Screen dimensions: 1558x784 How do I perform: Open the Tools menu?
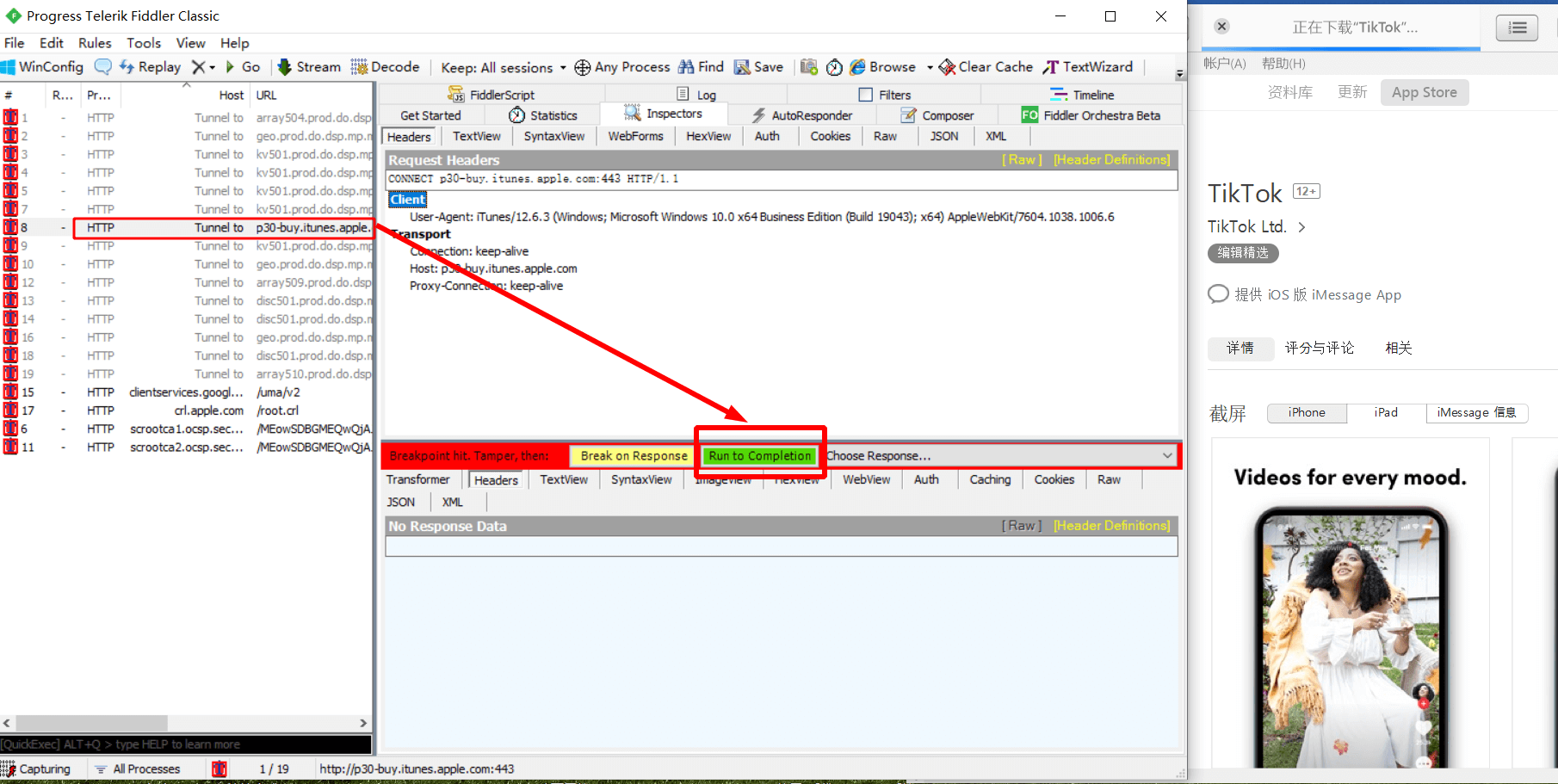[x=144, y=43]
